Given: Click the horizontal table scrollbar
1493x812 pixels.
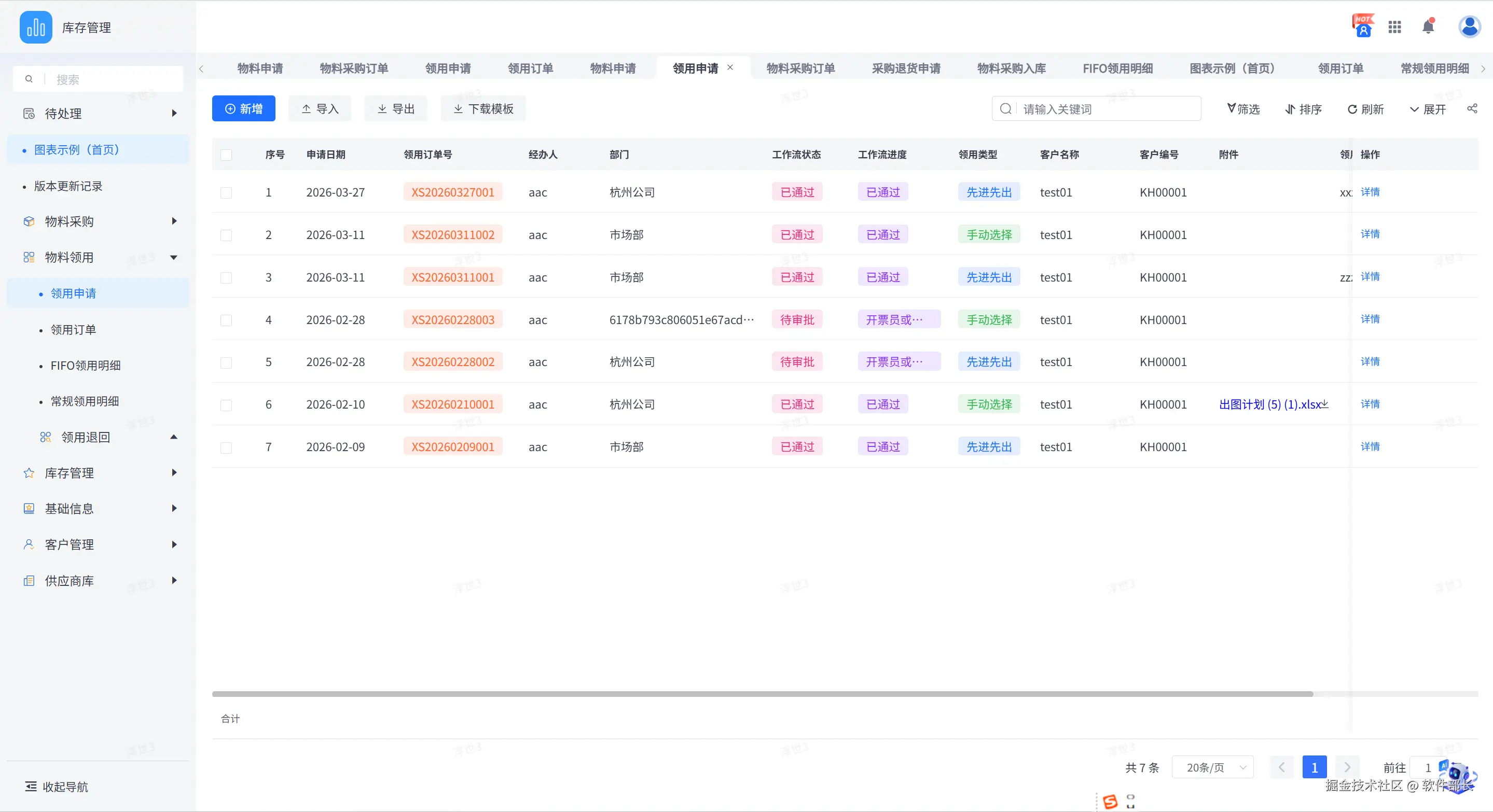Looking at the screenshot, I should click(x=762, y=694).
